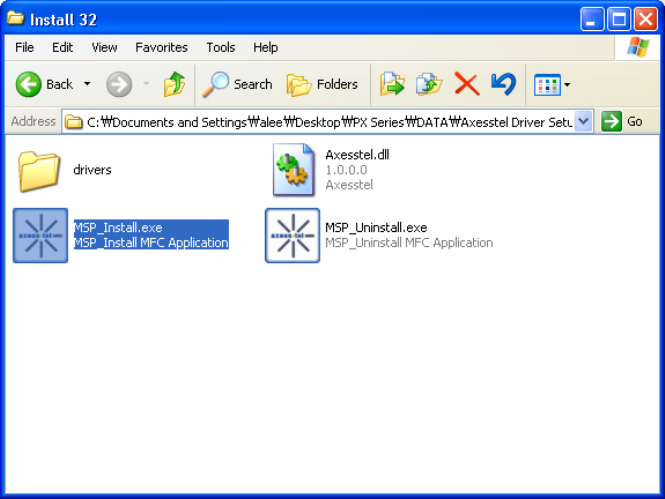Click the green Back arrow button
This screenshot has width=665, height=499.
tap(28, 84)
